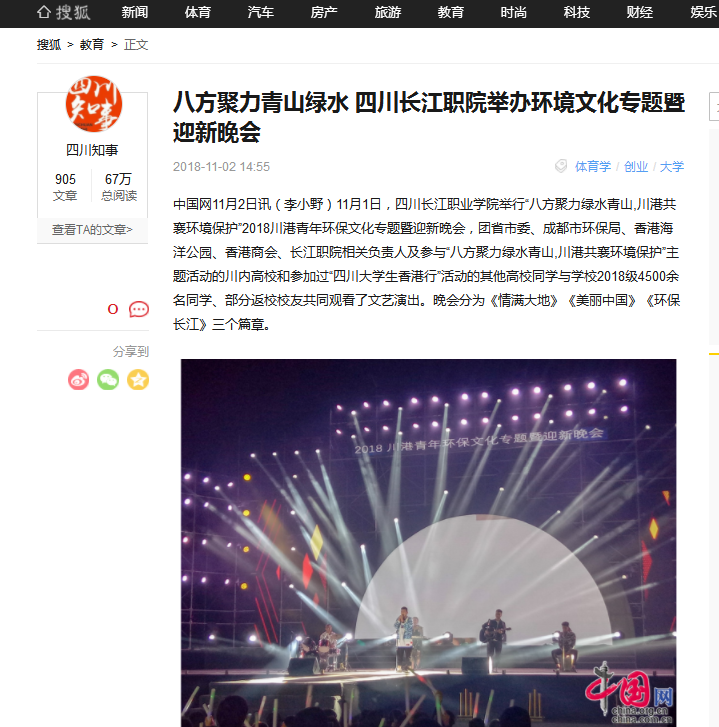This screenshot has width=719, height=727.
Task: Click the tag icon beside 体育学
Action: pyautogui.click(x=561, y=166)
